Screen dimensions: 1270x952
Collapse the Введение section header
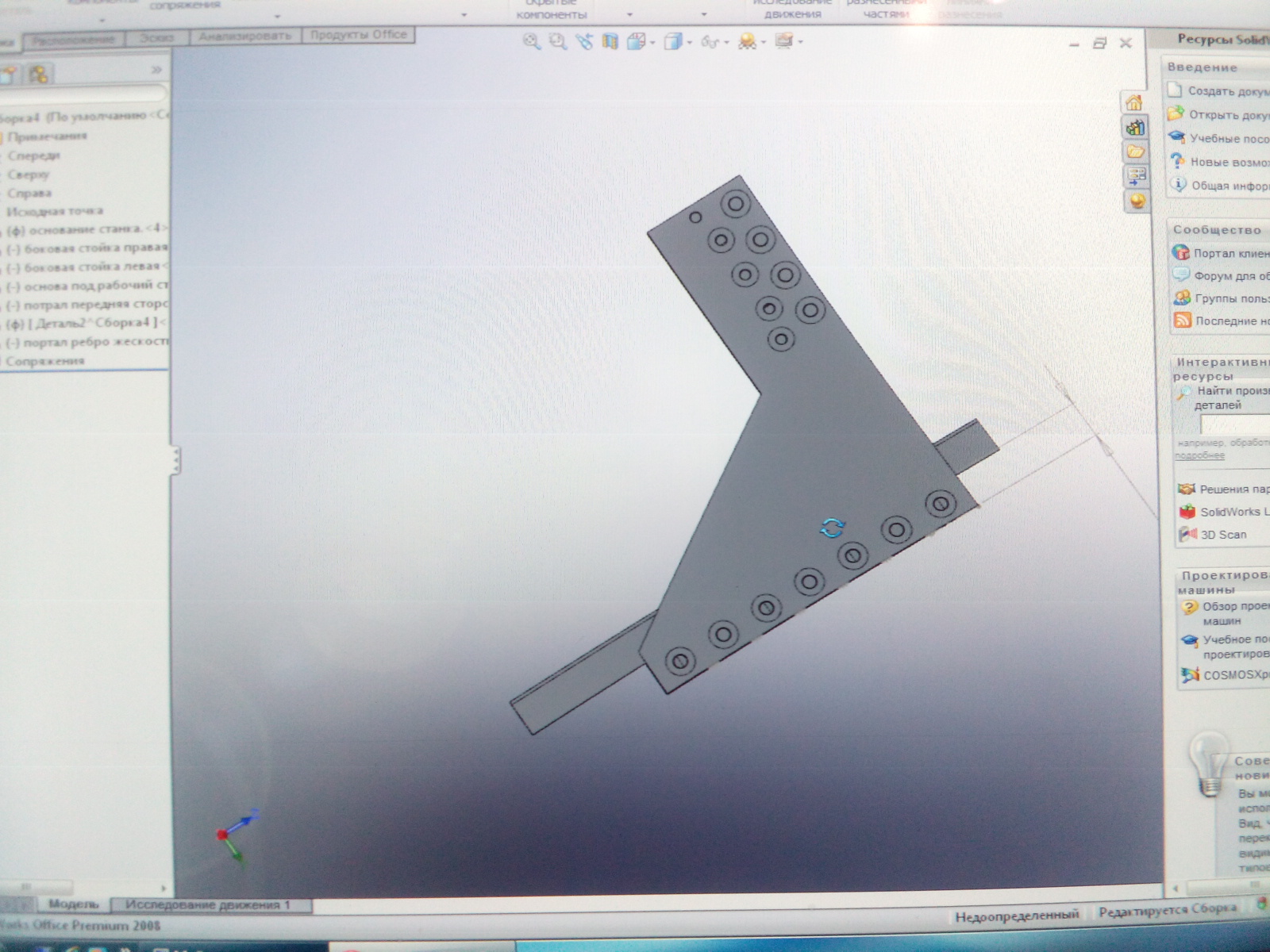click(1215, 67)
